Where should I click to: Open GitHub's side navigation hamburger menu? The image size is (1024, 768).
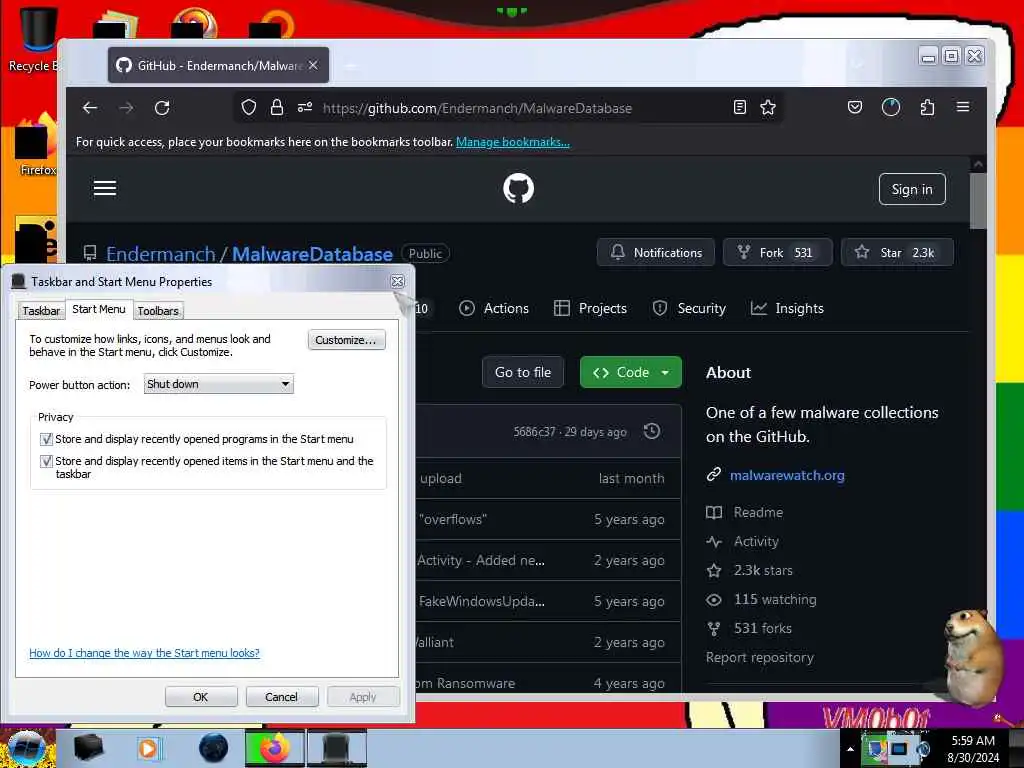click(105, 189)
